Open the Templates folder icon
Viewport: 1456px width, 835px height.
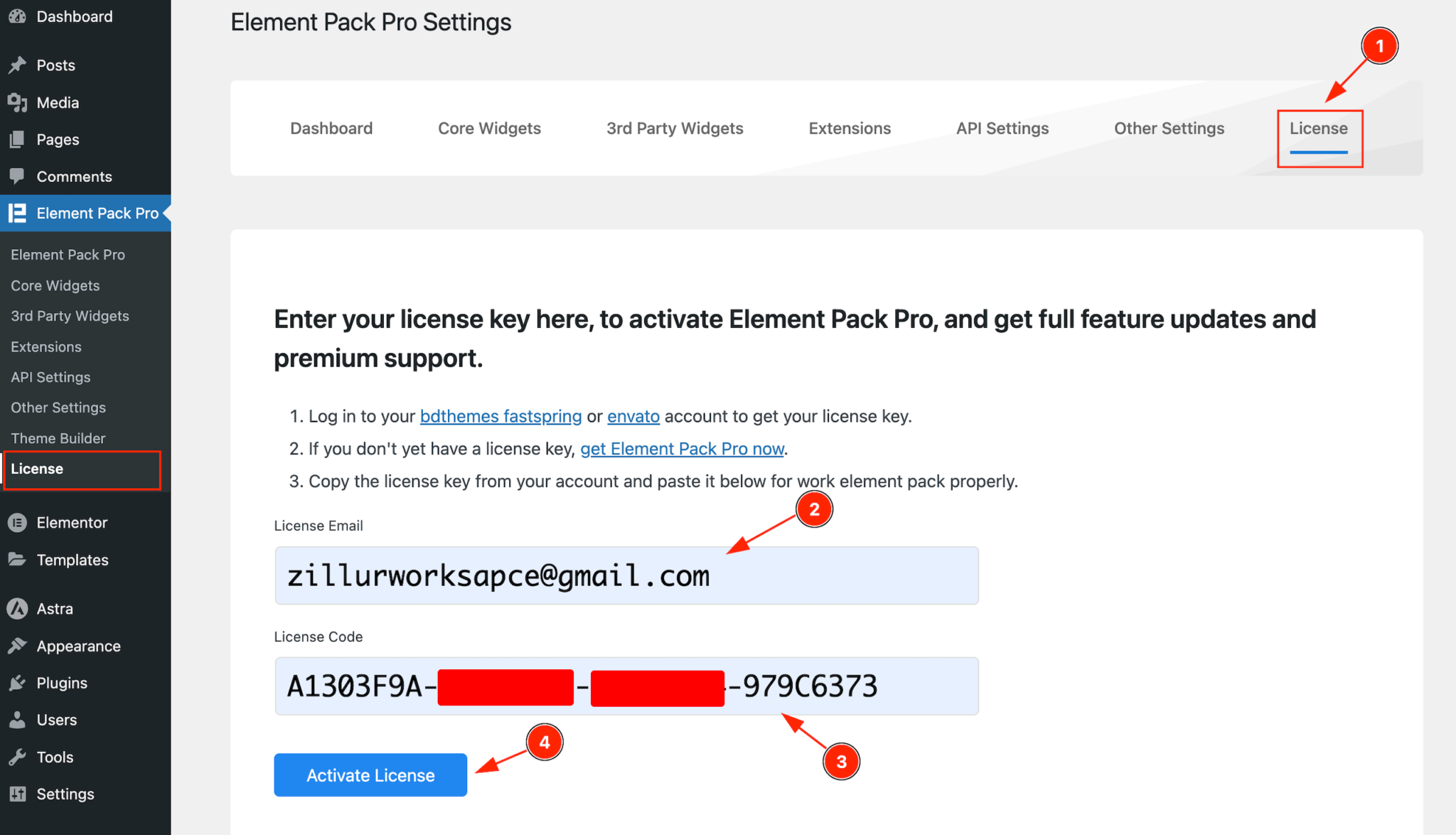click(x=17, y=560)
